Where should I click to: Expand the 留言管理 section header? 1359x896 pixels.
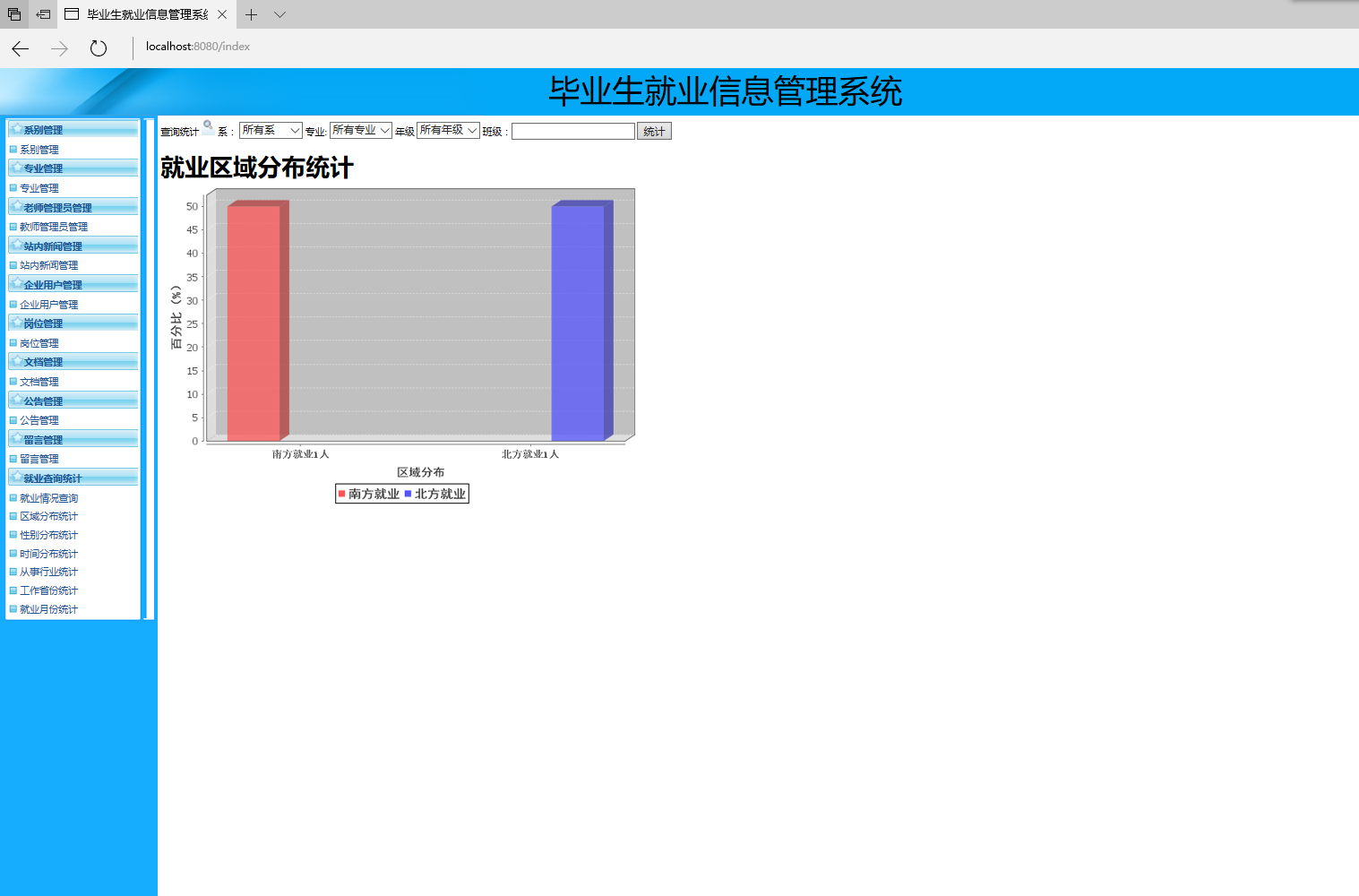tap(73, 439)
